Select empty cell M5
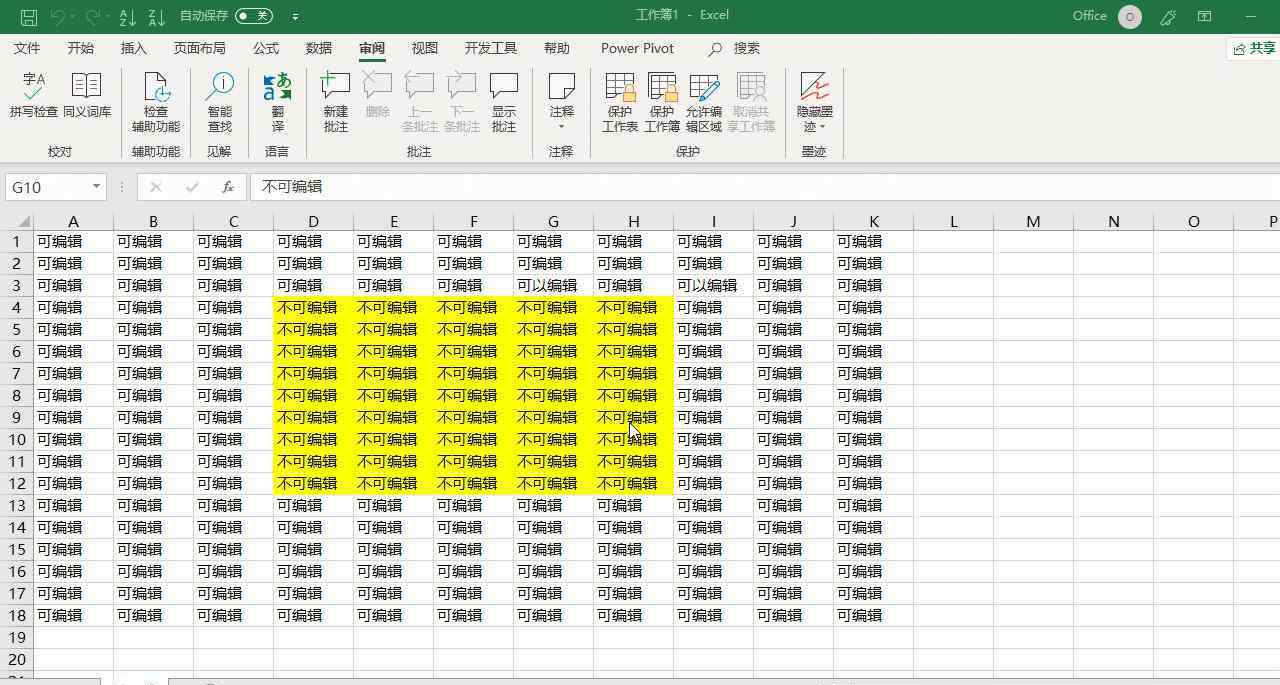Image resolution: width=1280 pixels, height=685 pixels. point(1033,329)
